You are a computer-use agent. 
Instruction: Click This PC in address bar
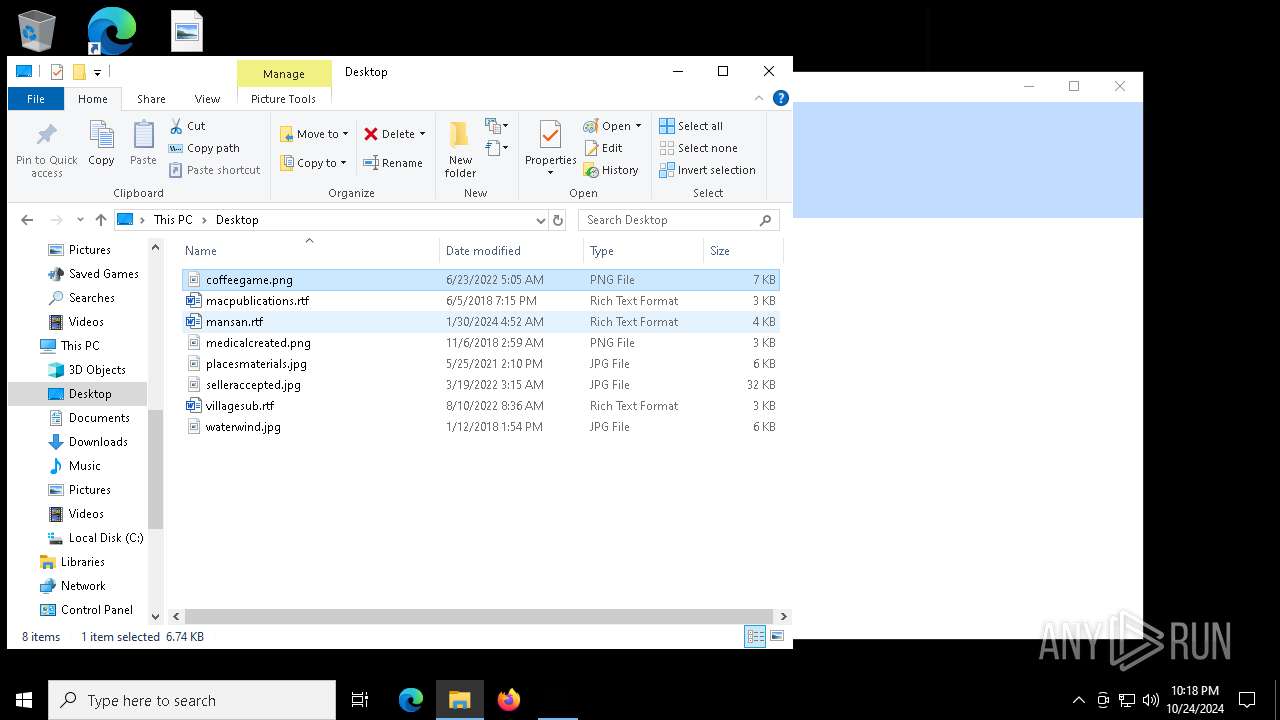(x=172, y=220)
